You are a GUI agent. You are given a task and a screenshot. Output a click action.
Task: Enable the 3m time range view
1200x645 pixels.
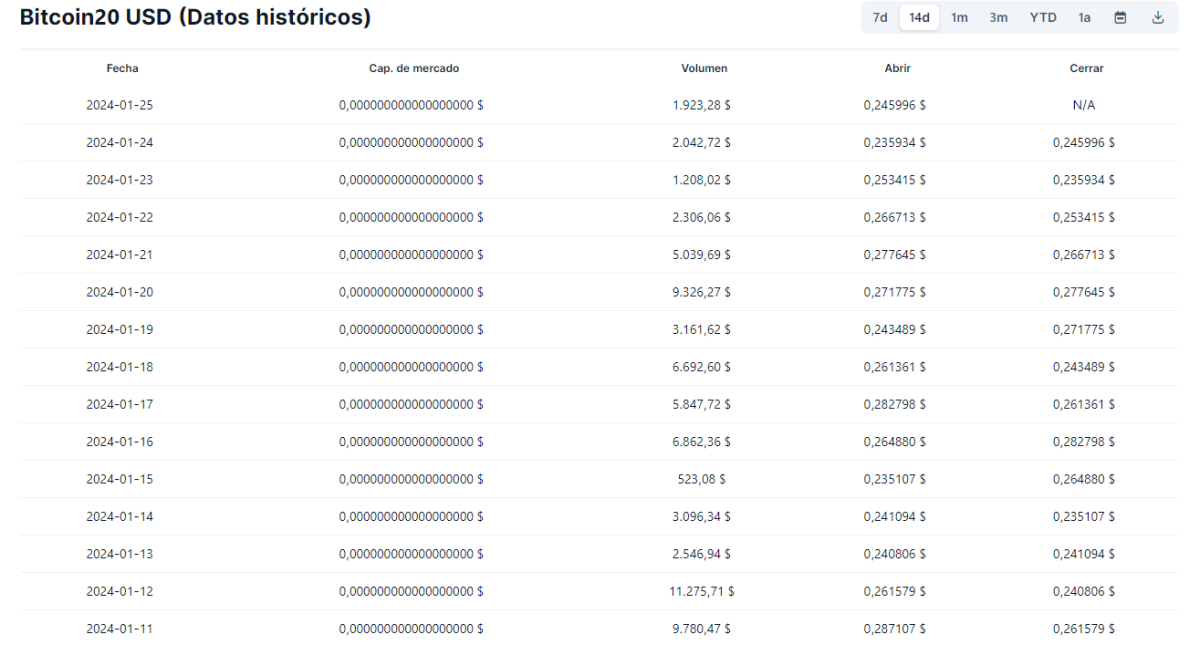coord(997,17)
